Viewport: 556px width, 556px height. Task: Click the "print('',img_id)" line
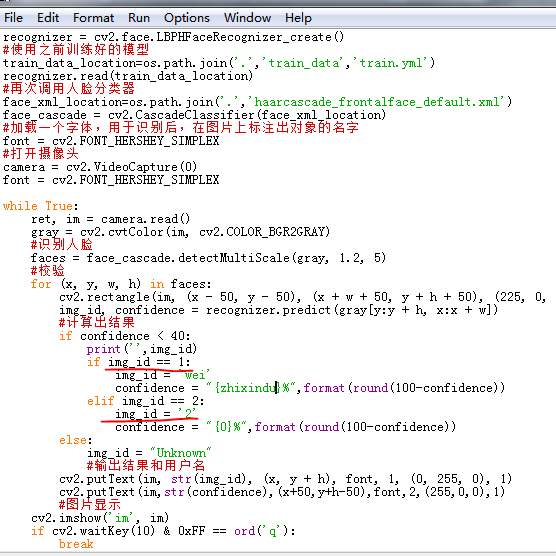142,349
